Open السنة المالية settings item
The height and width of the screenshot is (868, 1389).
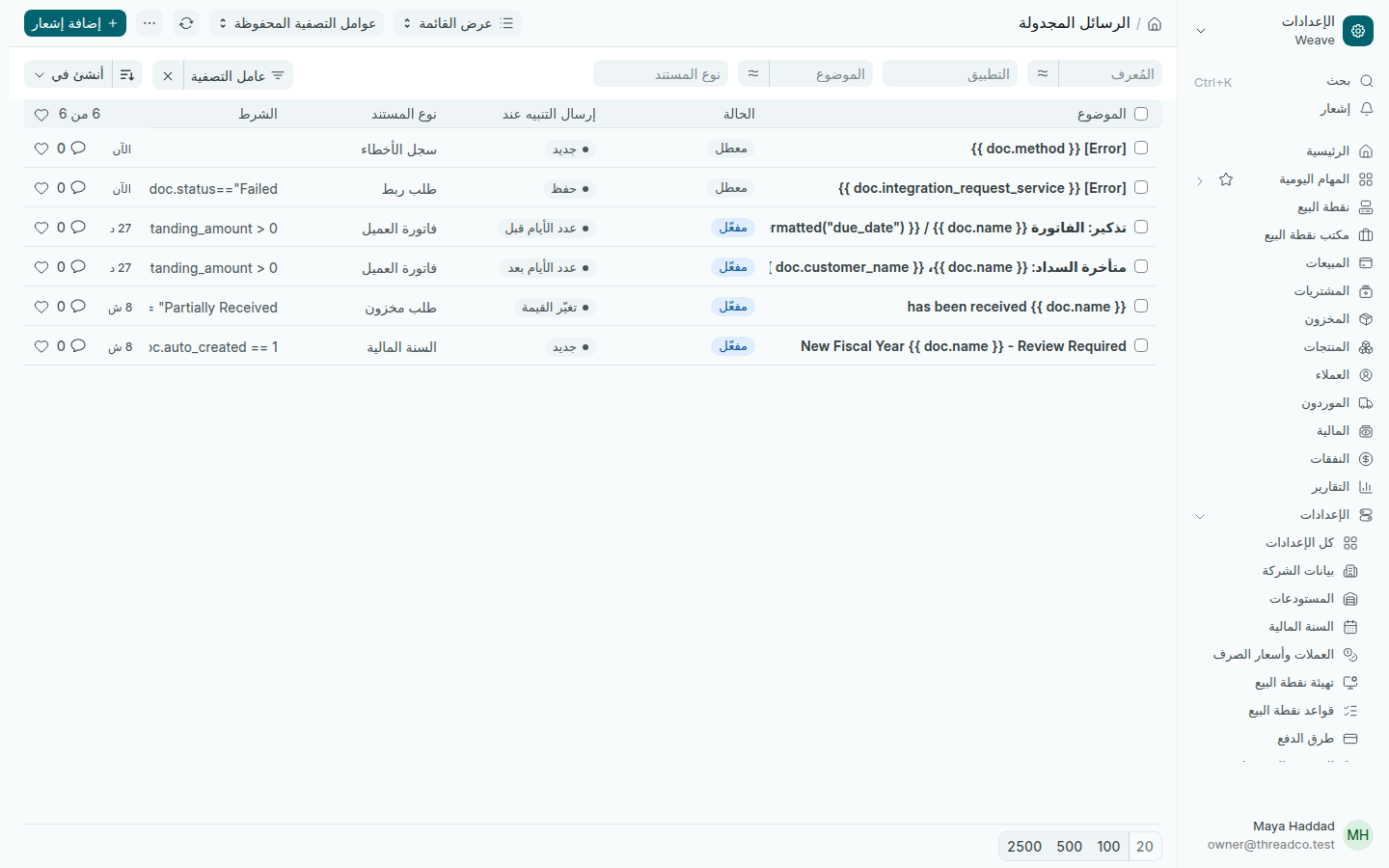(1300, 627)
